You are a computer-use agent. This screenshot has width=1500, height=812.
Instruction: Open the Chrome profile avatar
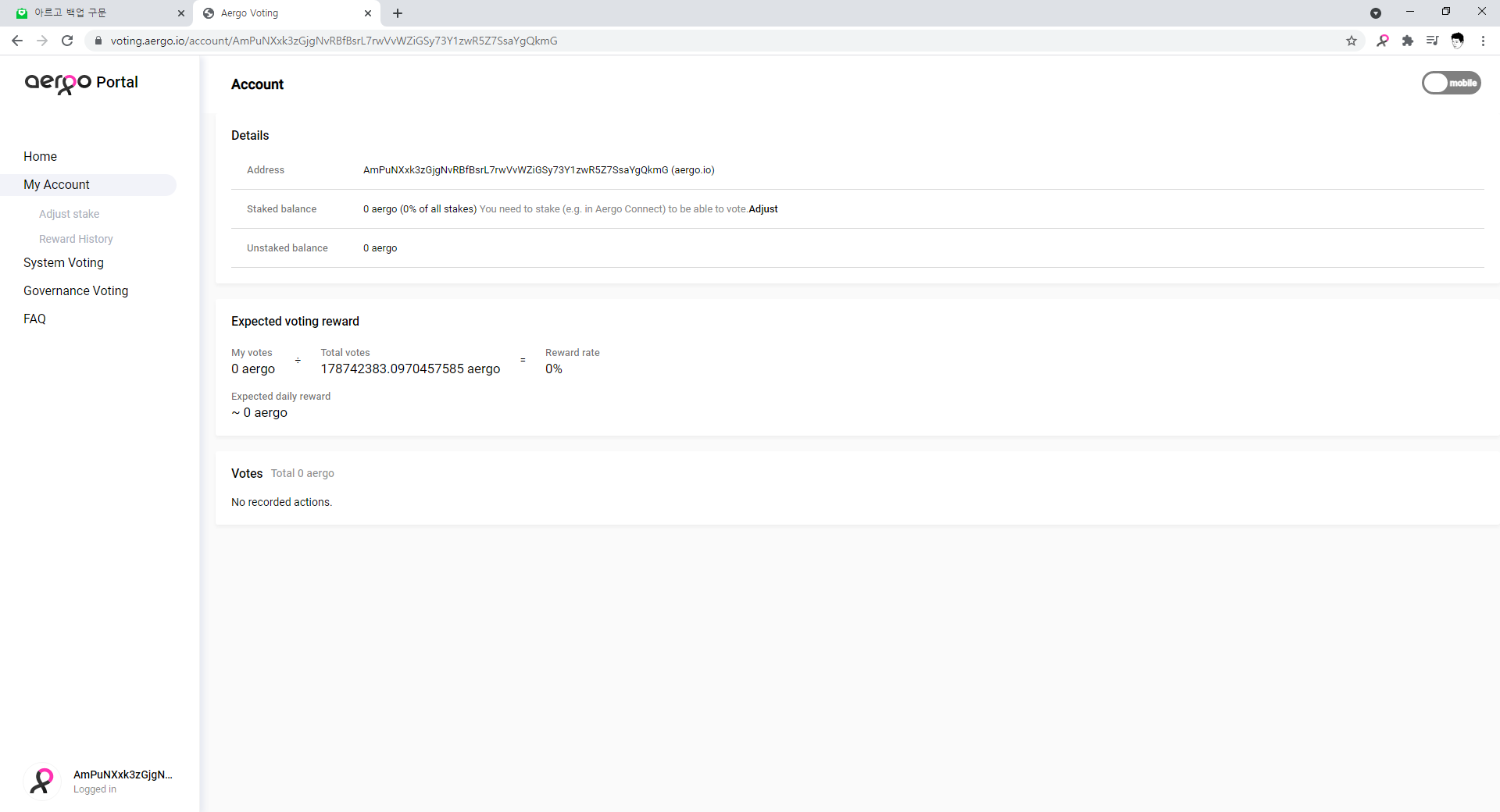click(1457, 41)
